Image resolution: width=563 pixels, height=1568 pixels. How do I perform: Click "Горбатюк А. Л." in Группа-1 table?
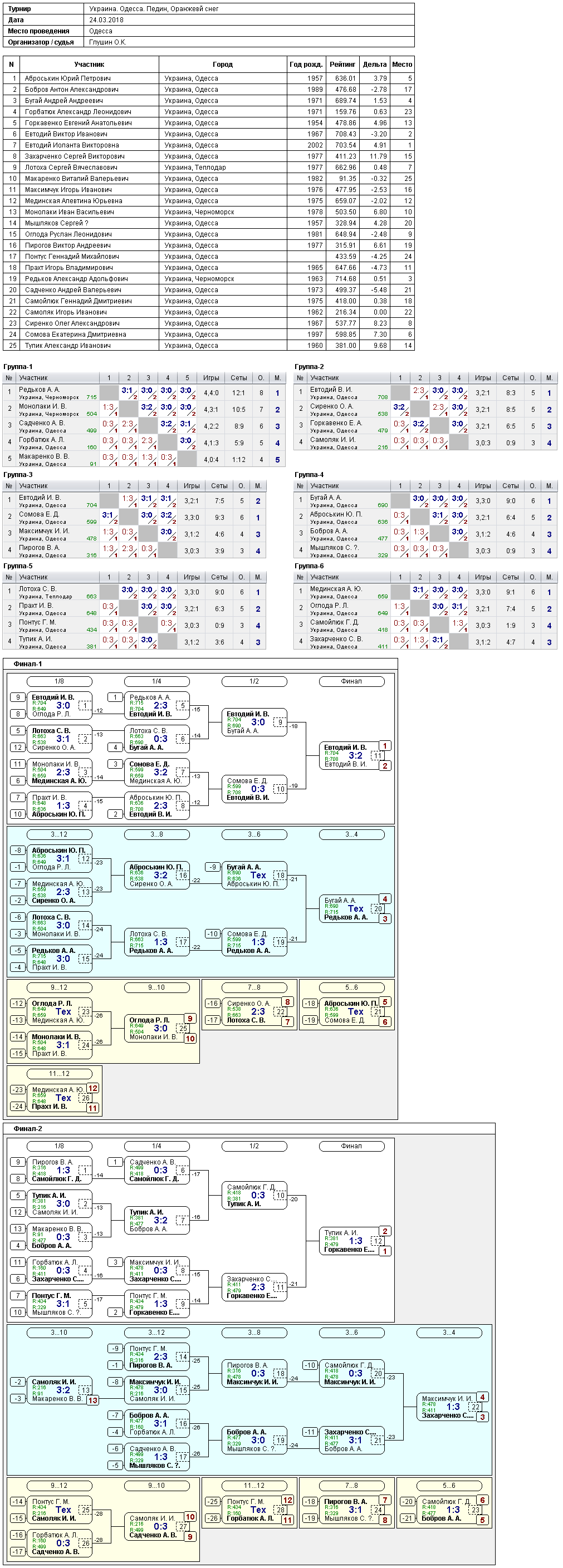(41, 440)
